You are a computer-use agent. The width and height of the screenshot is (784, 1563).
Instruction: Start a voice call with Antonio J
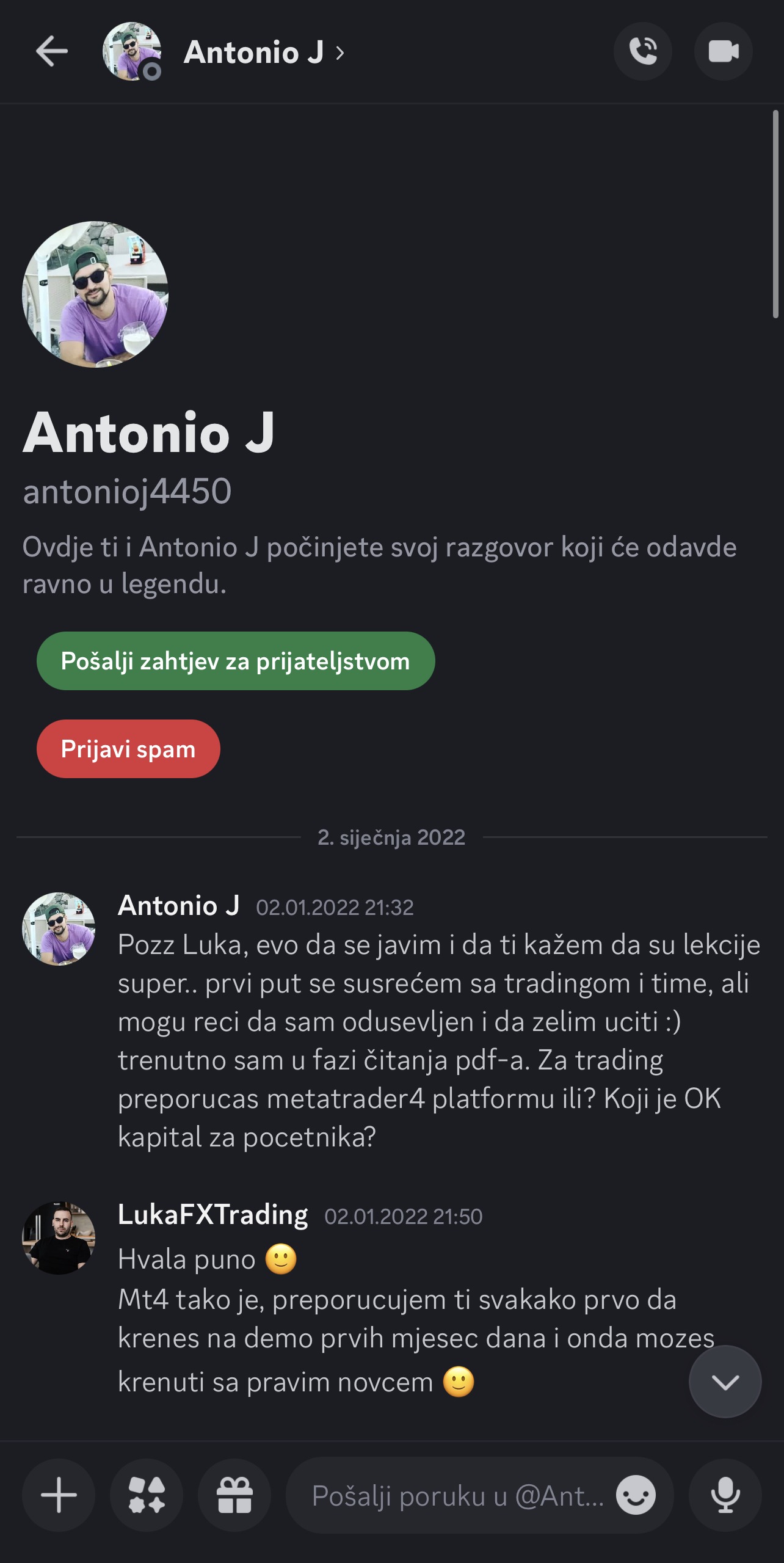pyautogui.click(x=642, y=51)
